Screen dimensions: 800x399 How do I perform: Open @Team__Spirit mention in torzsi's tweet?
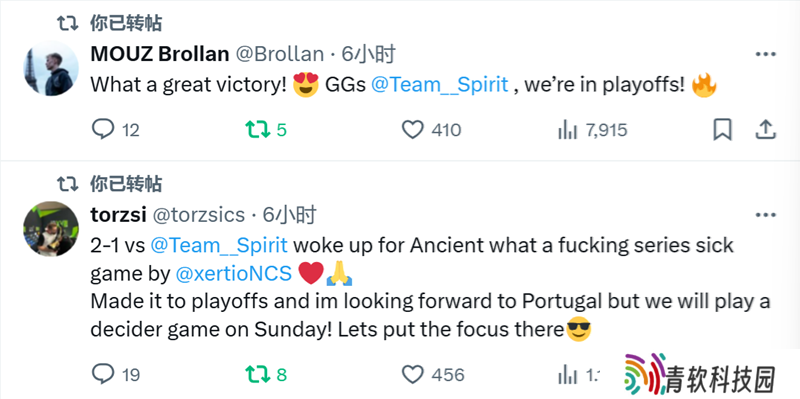click(219, 245)
